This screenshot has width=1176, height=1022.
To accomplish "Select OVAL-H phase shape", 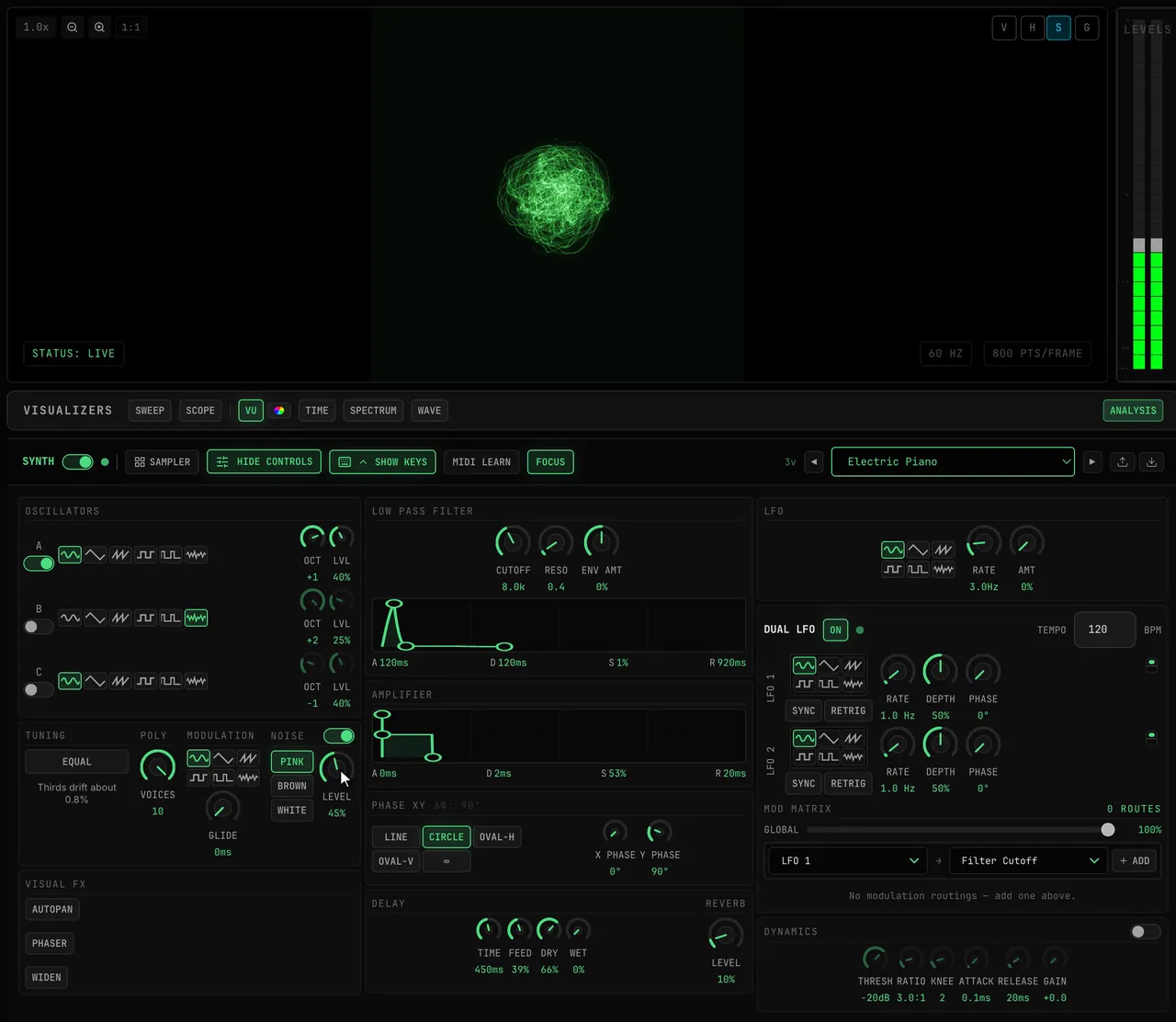I will [x=497, y=837].
